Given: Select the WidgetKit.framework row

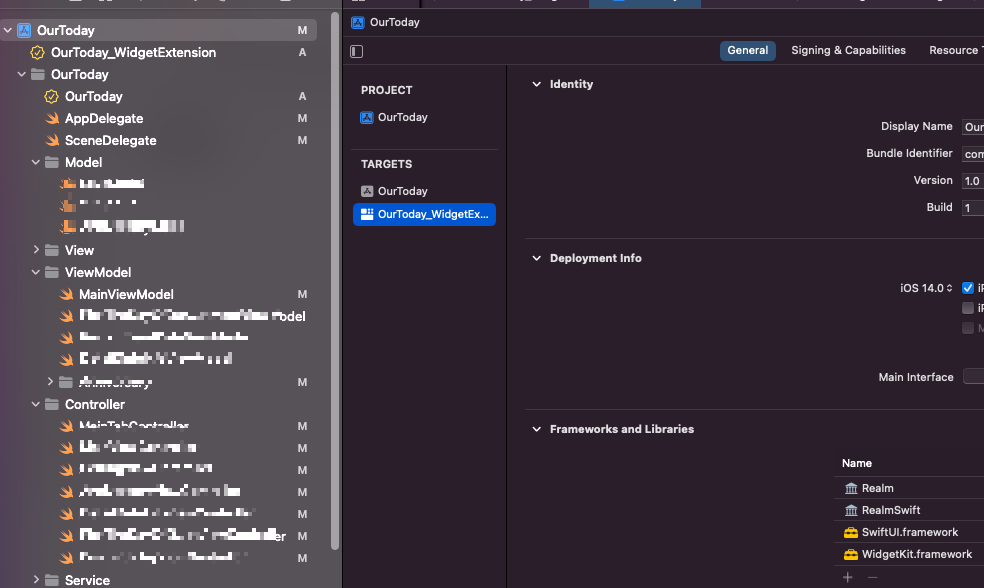Looking at the screenshot, I should point(909,554).
